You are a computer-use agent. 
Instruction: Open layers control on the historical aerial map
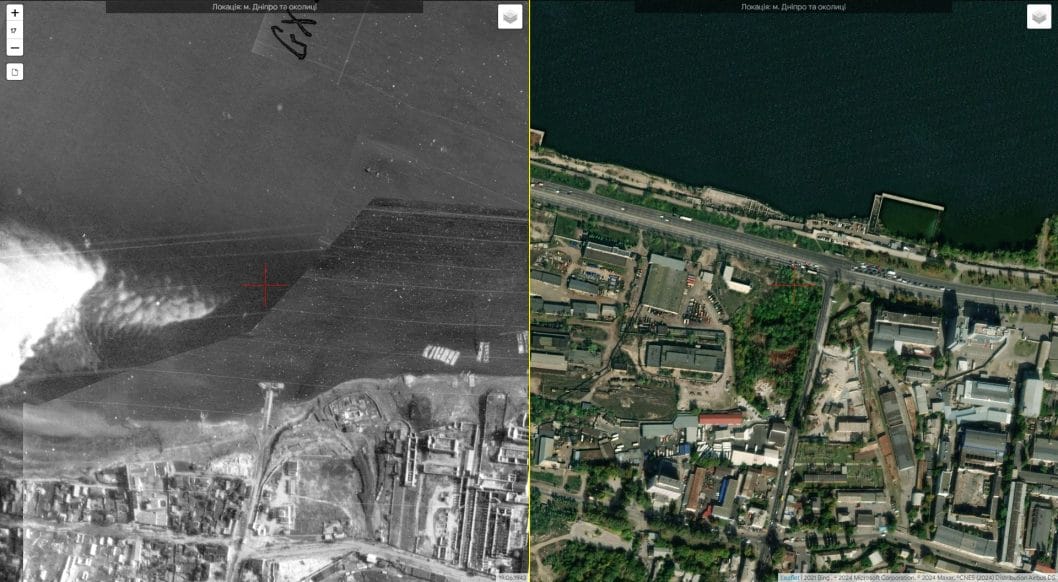510,17
